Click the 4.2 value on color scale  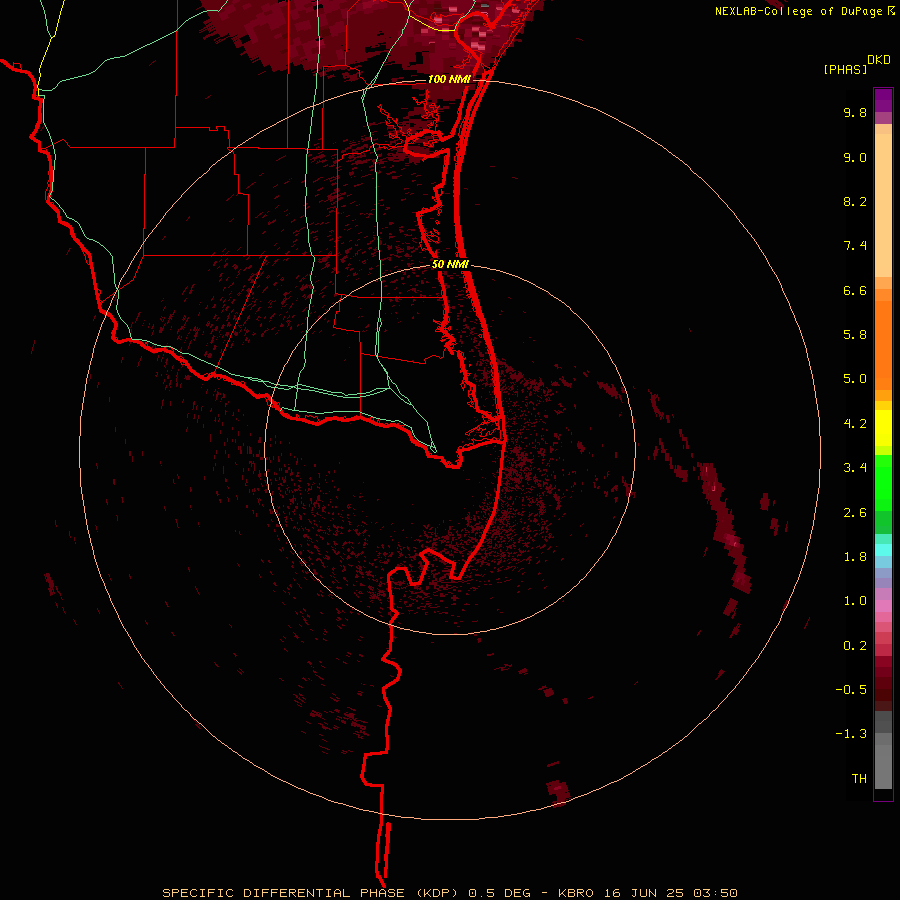point(855,424)
